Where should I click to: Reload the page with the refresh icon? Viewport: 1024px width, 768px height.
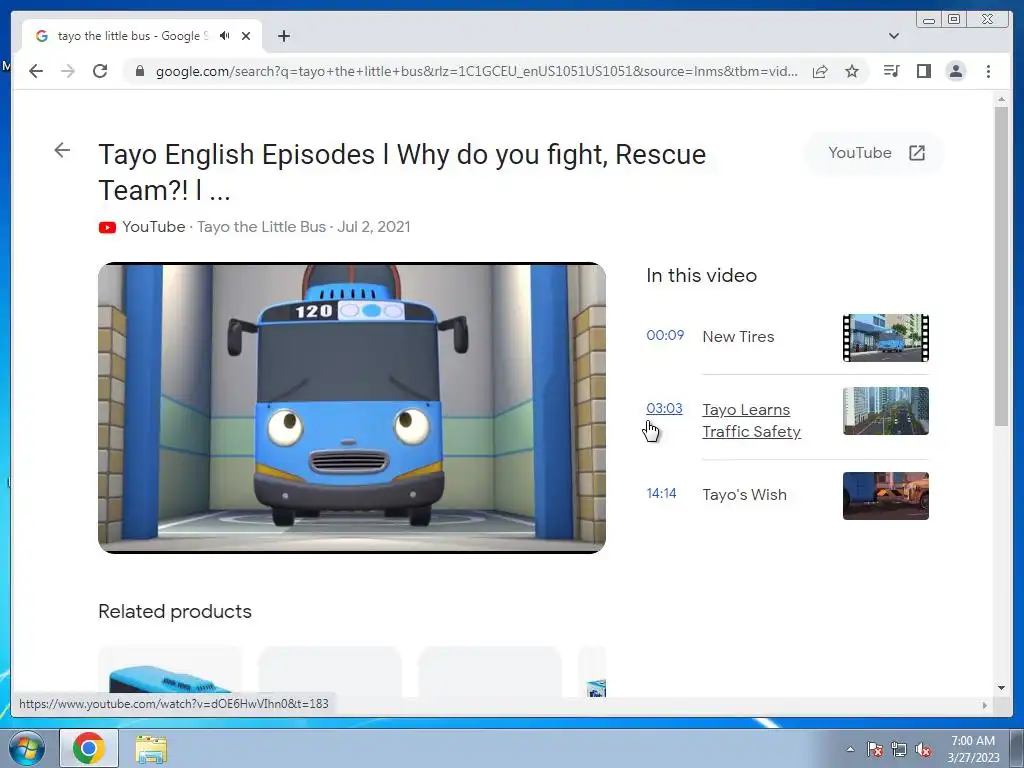pyautogui.click(x=100, y=71)
